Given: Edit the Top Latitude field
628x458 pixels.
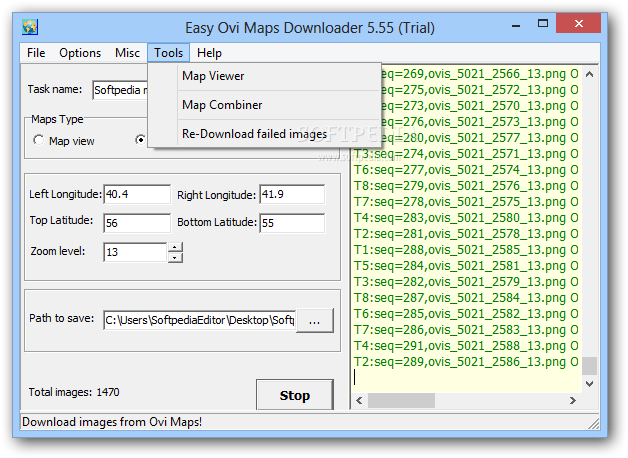Looking at the screenshot, I should coord(137,223).
